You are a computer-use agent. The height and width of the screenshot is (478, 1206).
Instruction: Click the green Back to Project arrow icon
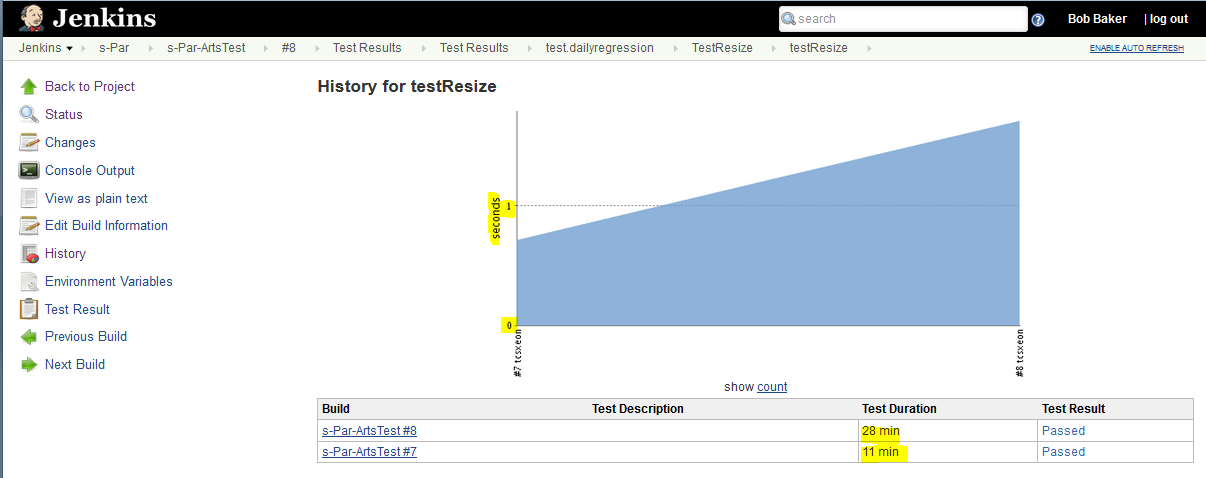click(x=29, y=87)
